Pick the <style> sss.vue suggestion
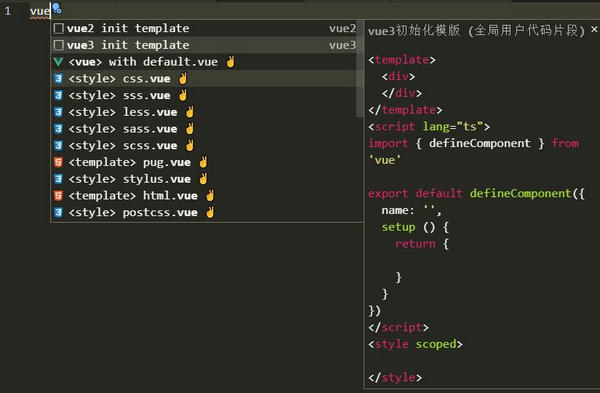Screen dimensions: 600x393 pos(207,95)
